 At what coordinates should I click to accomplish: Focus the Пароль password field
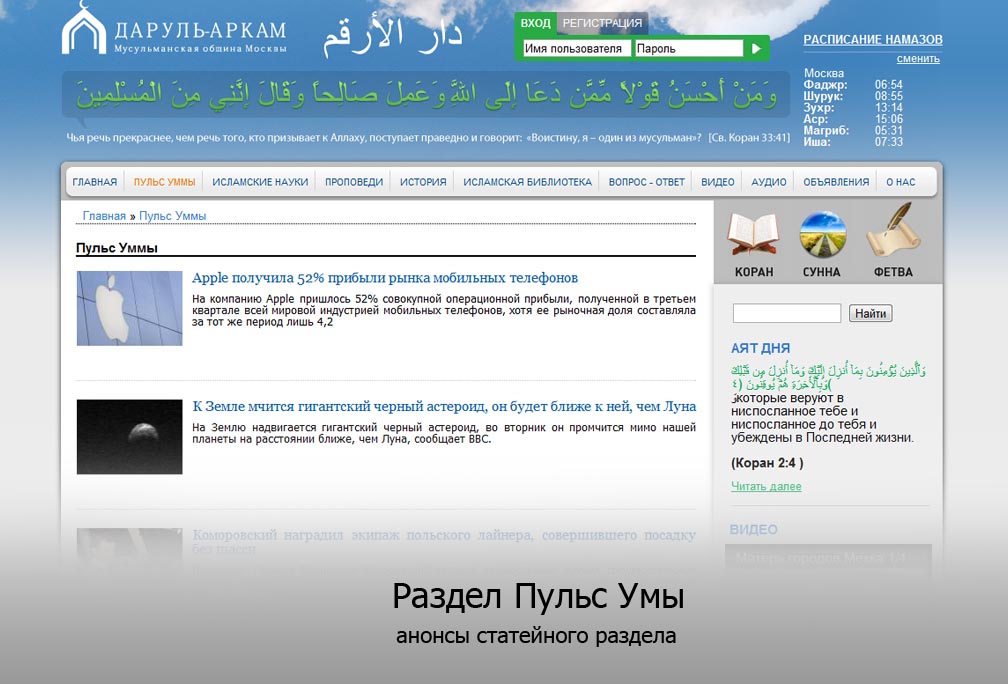[688, 49]
